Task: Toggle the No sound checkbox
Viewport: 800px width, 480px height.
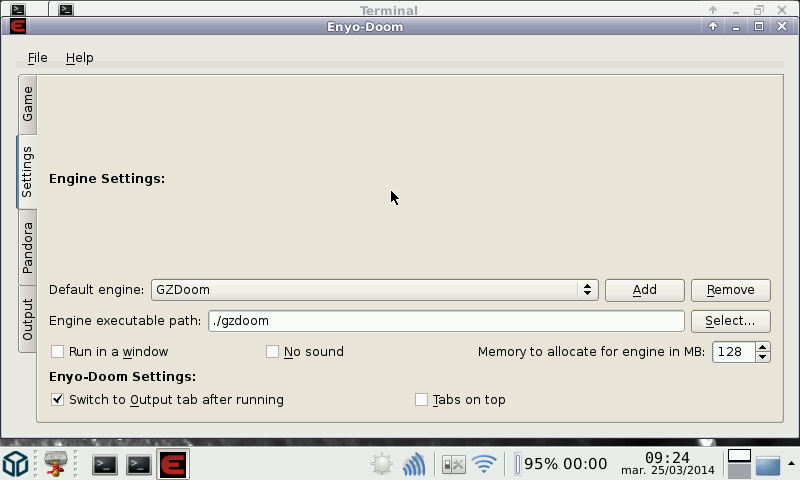Action: (x=272, y=352)
